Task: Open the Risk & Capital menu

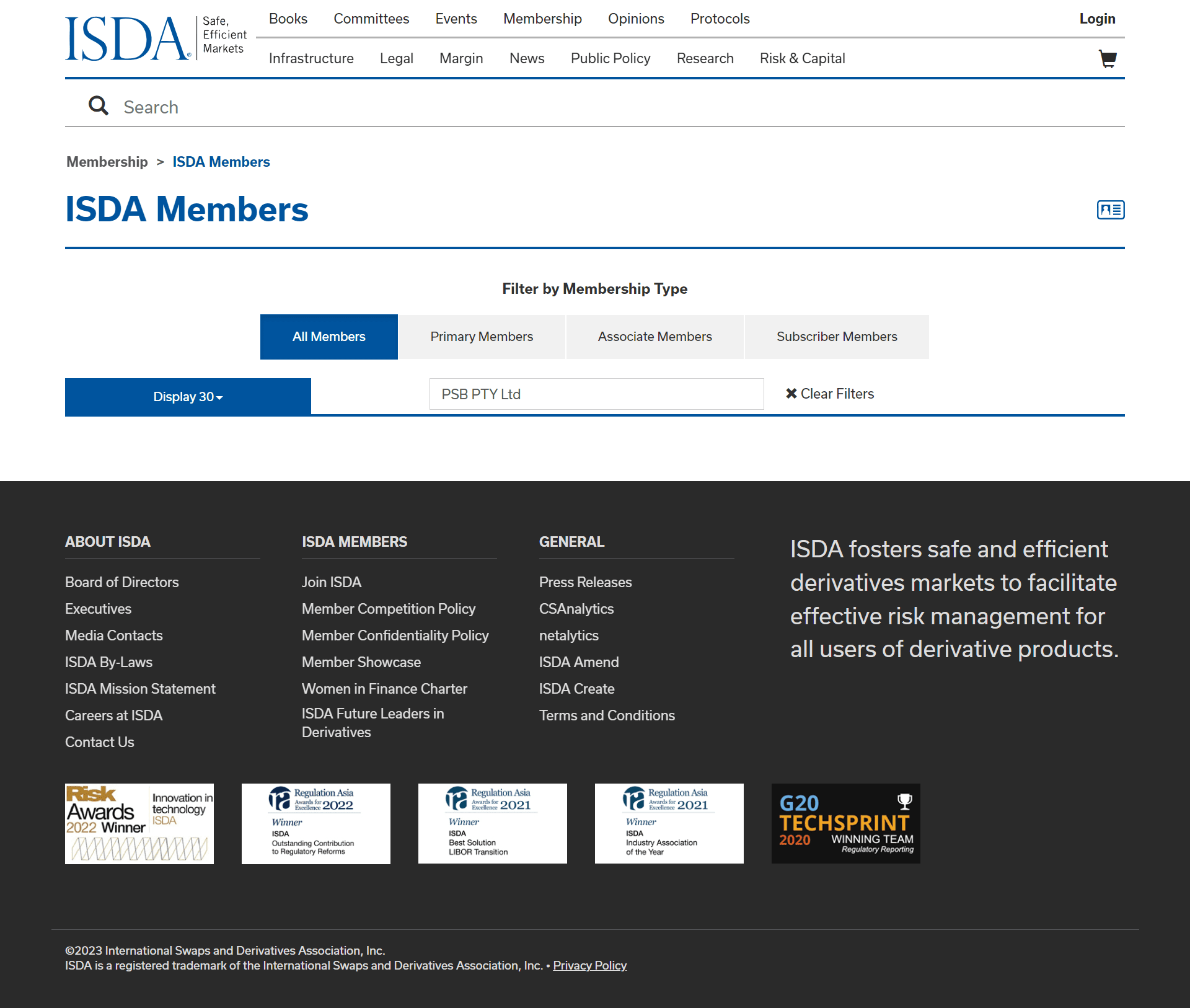Action: 803,58
